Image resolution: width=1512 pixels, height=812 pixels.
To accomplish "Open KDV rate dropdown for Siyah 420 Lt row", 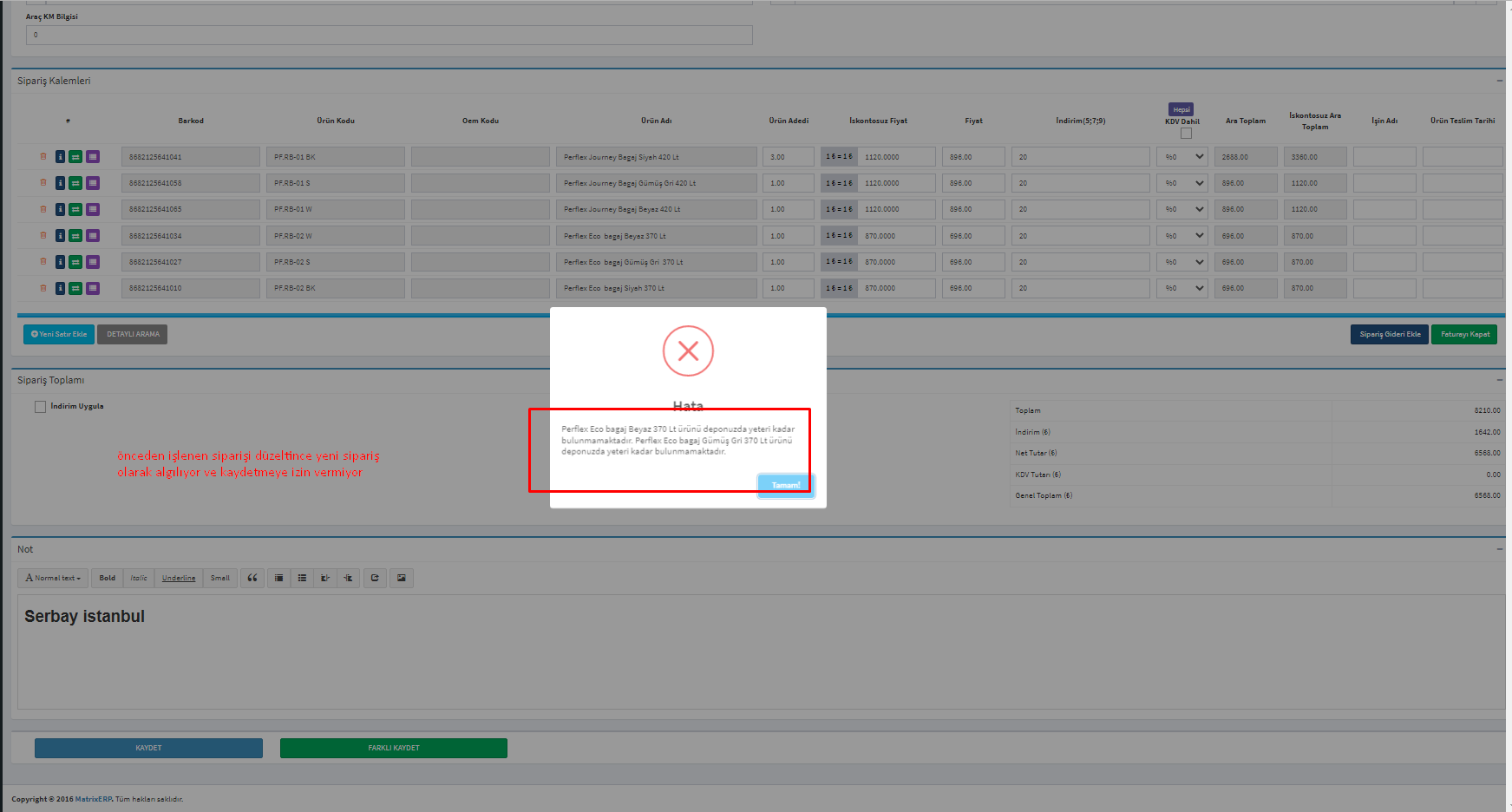I will tap(1182, 157).
